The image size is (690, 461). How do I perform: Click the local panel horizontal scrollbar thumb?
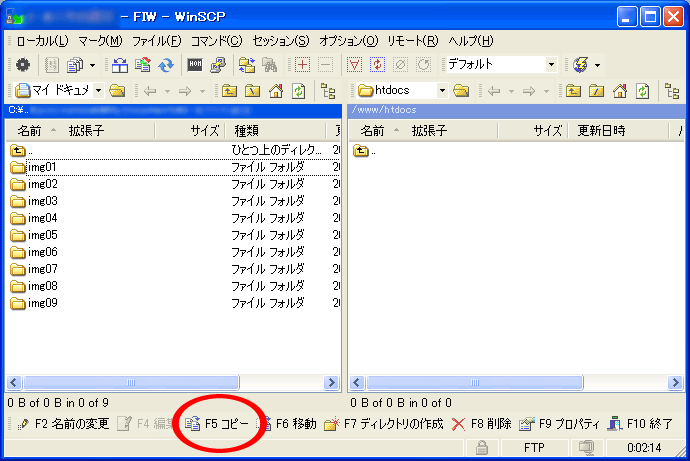[x=131, y=382]
